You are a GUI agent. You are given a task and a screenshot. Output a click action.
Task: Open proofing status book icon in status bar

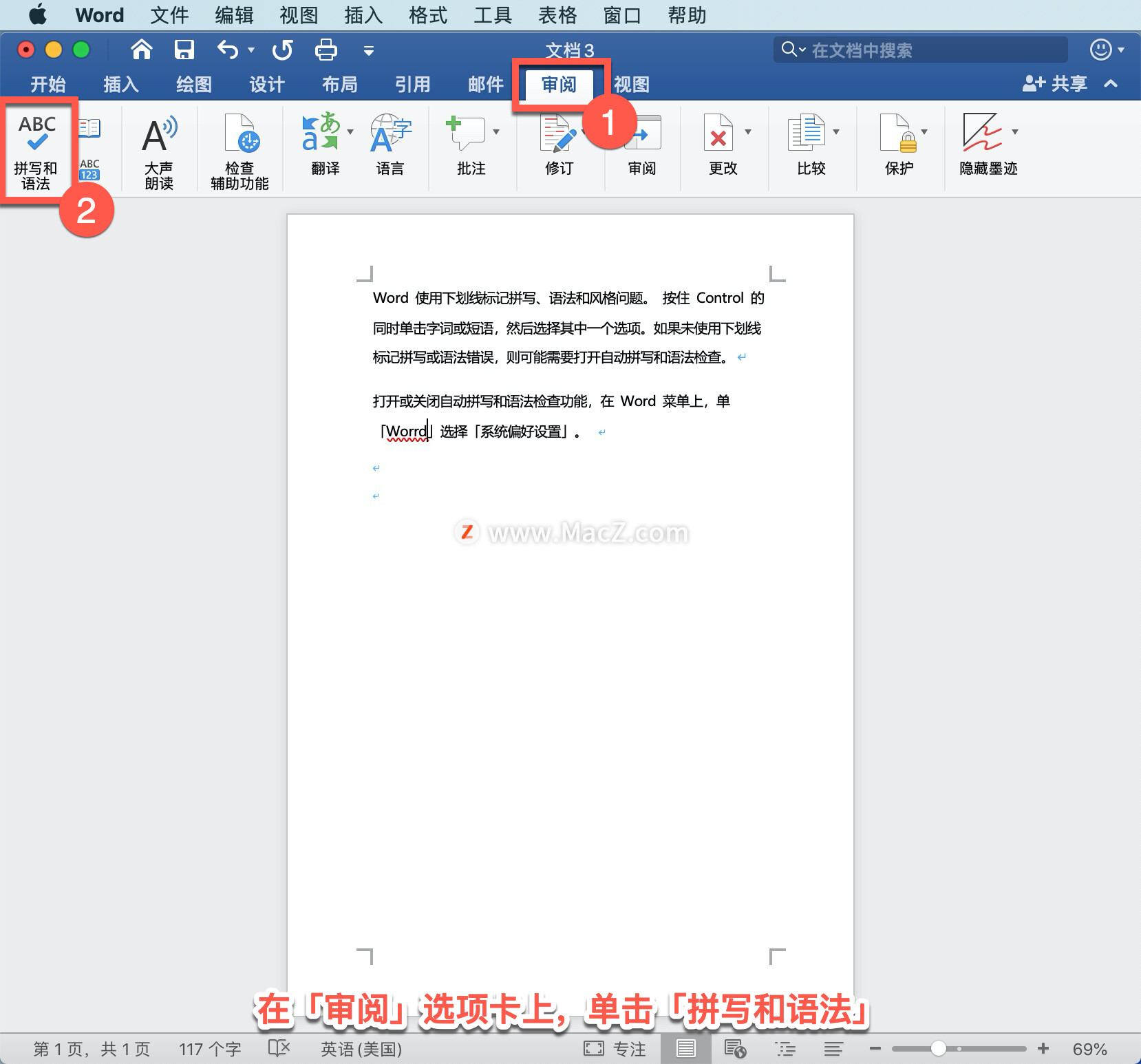(279, 1048)
